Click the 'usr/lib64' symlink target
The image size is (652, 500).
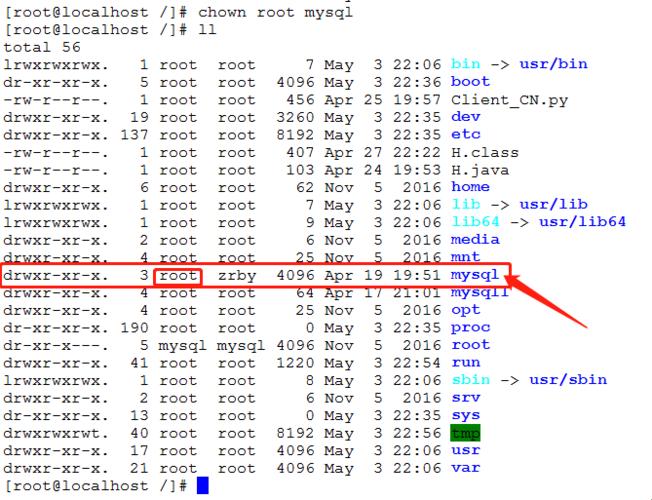click(582, 222)
